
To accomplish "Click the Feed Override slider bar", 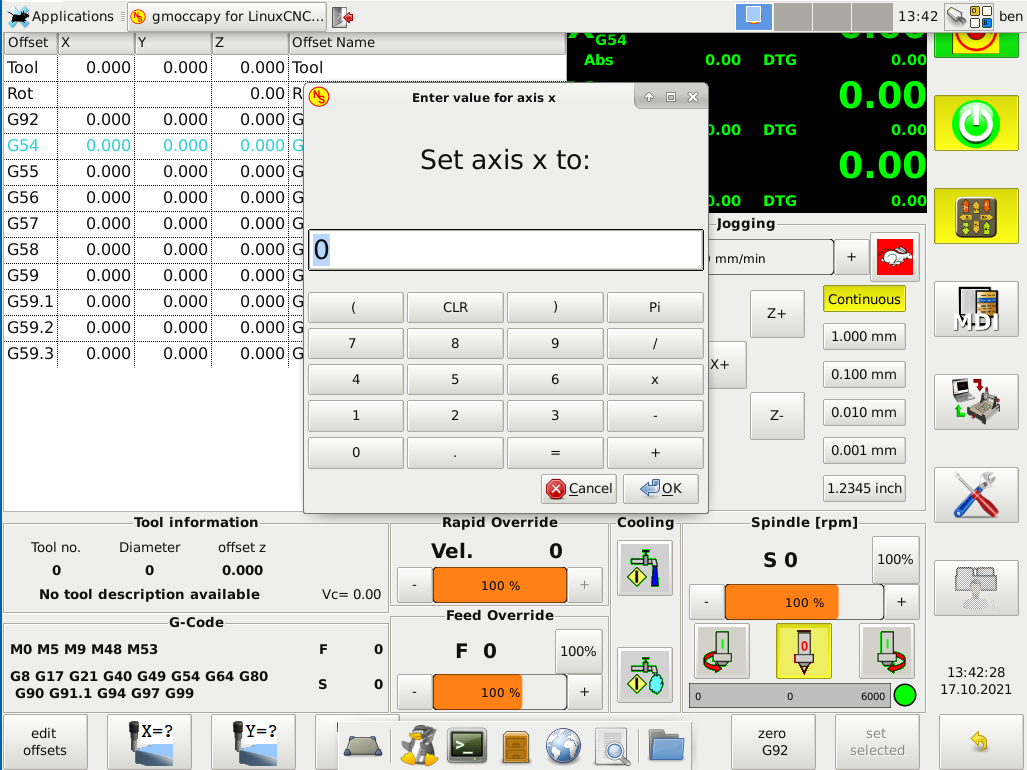I will click(500, 692).
